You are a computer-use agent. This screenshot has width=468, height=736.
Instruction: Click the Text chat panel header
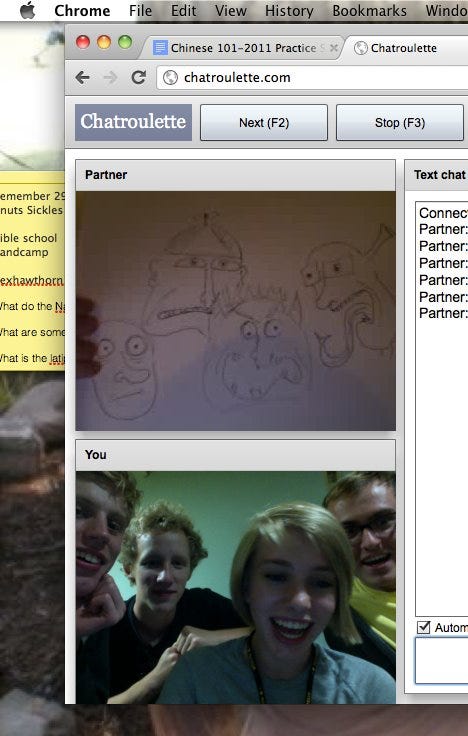437,175
